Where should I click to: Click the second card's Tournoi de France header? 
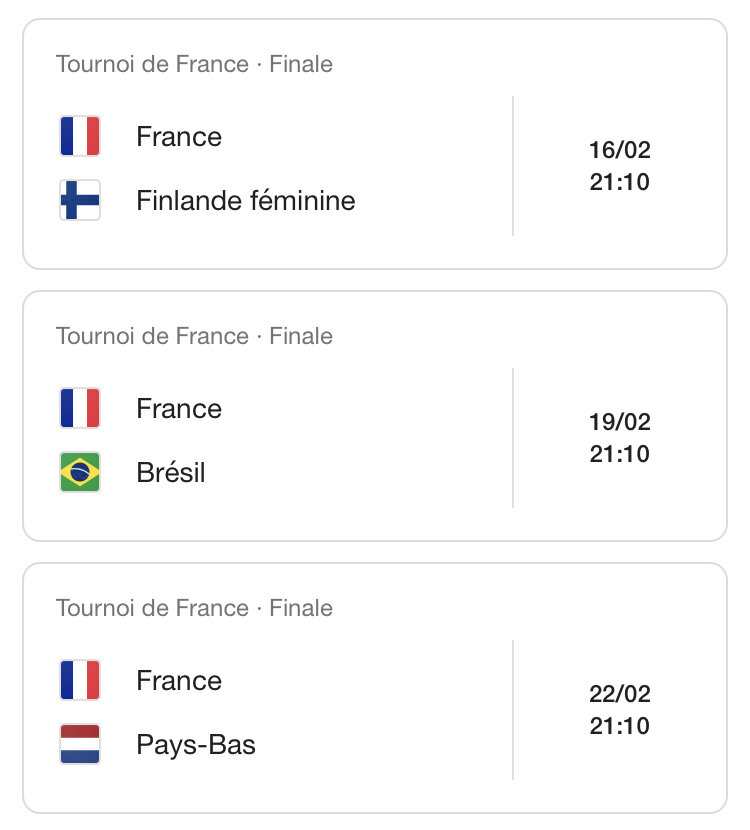pyautogui.click(x=194, y=336)
